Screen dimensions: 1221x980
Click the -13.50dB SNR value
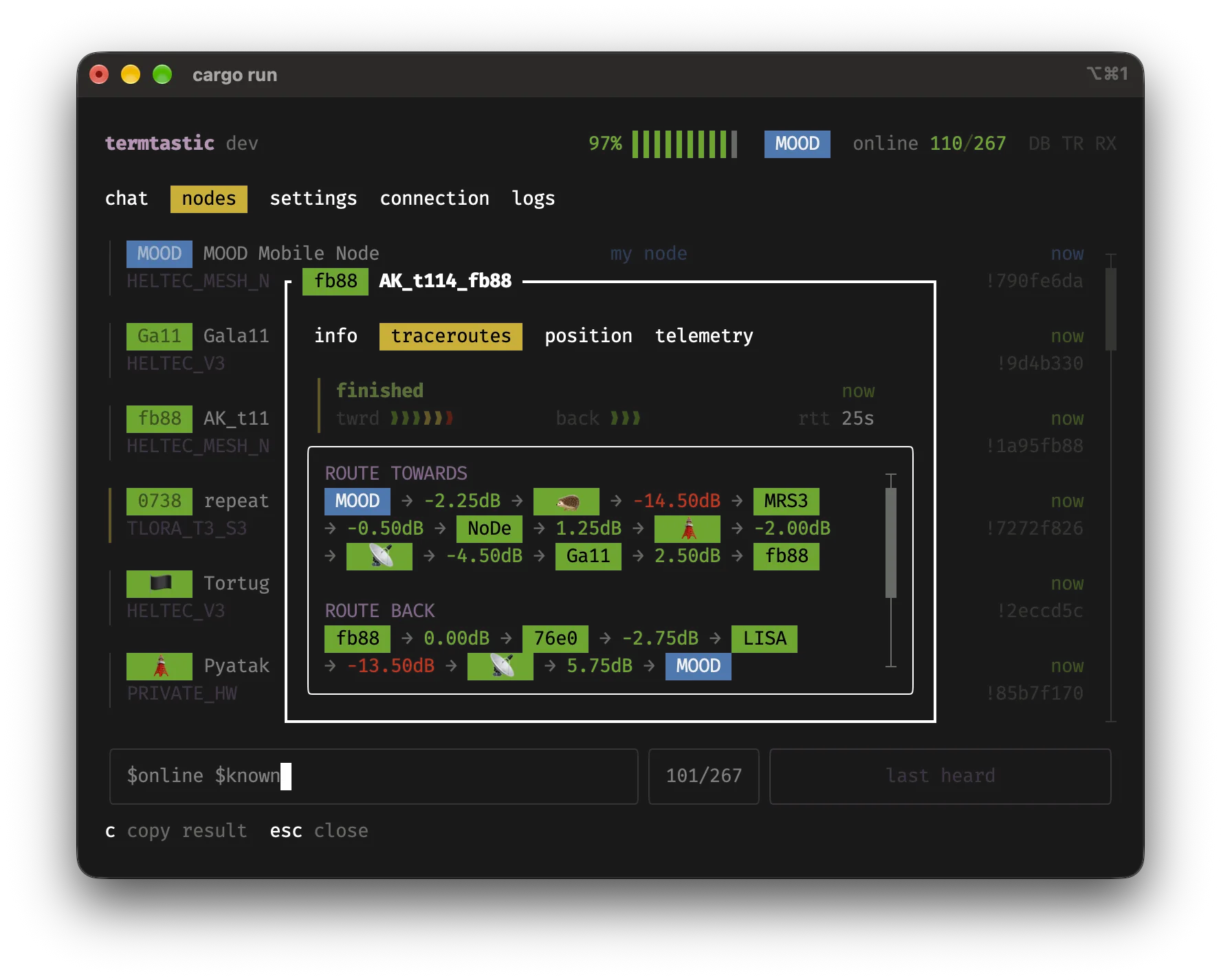tap(390, 666)
